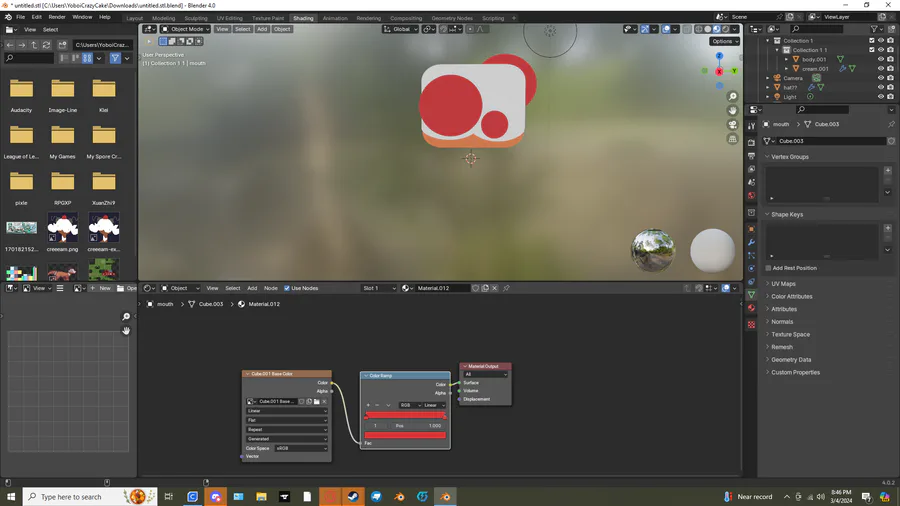Toggle the Add Rest Position checkbox
Image resolution: width=900 pixels, height=506 pixels.
coord(769,268)
